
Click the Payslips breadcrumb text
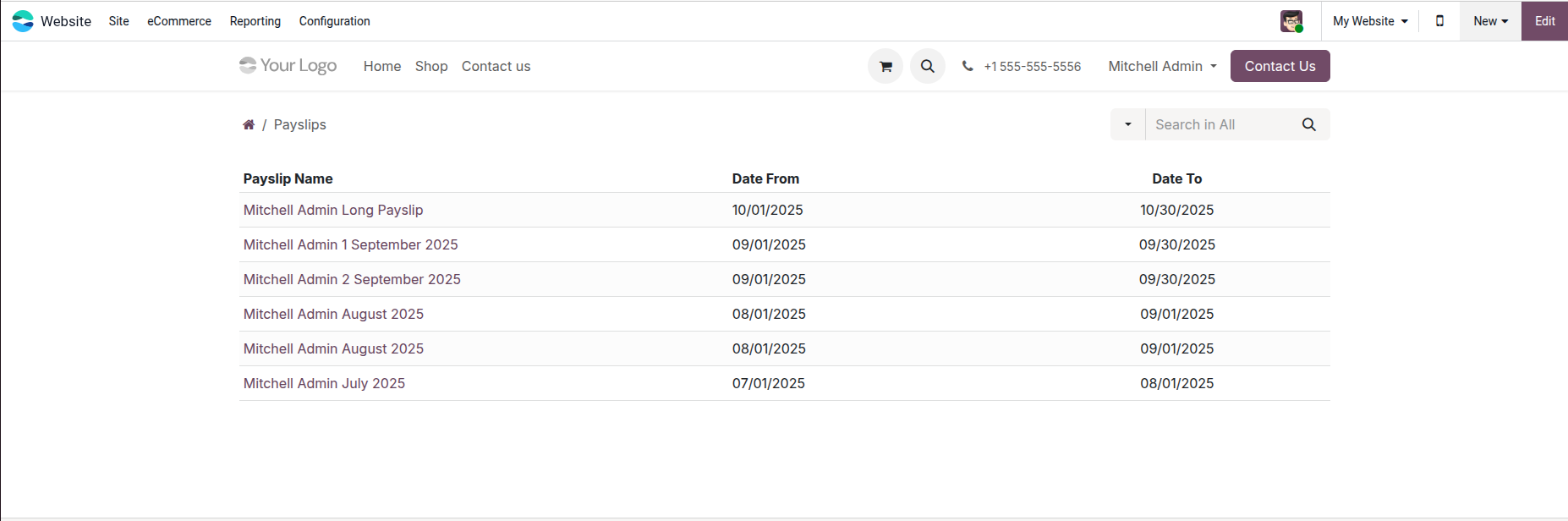[x=300, y=124]
